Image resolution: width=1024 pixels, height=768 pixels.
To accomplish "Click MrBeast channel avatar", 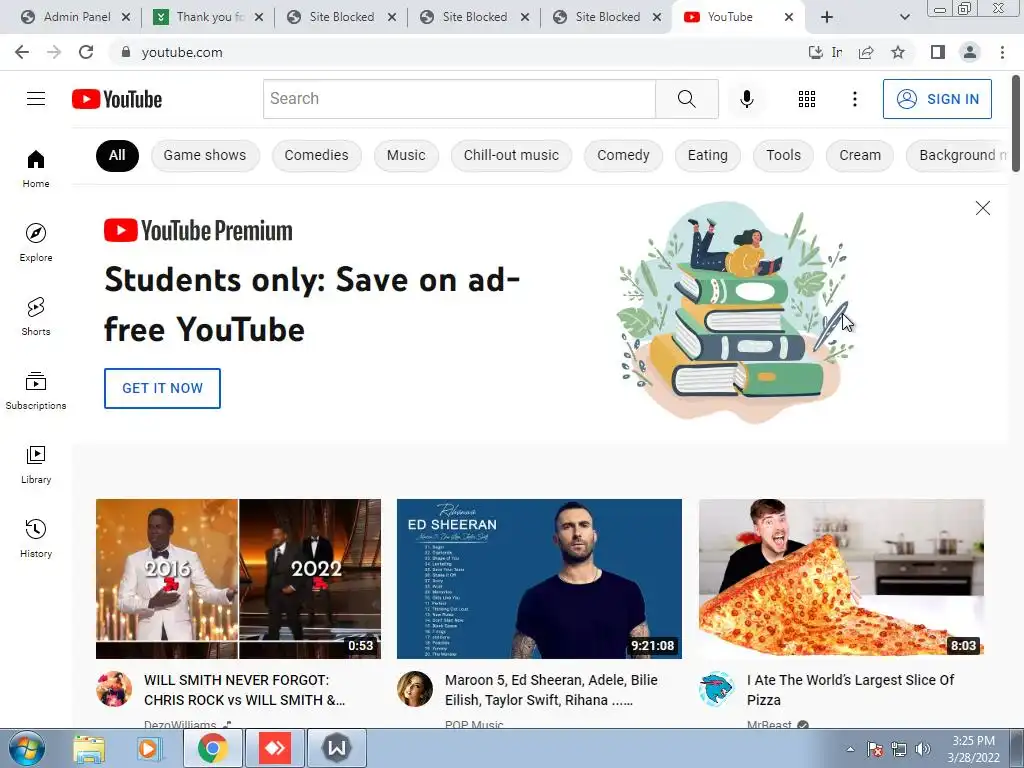I will (716, 689).
